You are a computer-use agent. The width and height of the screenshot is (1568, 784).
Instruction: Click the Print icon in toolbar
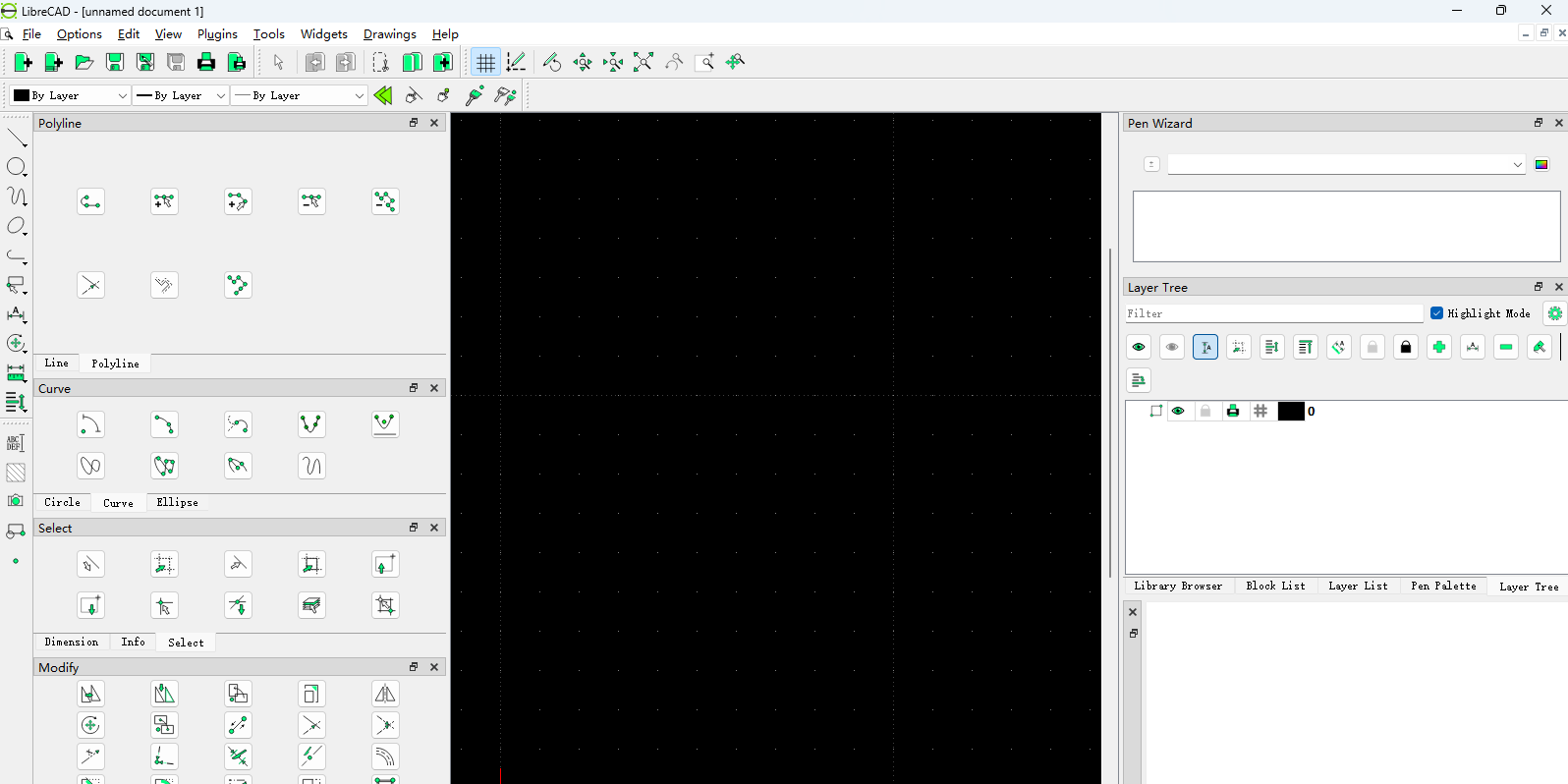pyautogui.click(x=206, y=63)
